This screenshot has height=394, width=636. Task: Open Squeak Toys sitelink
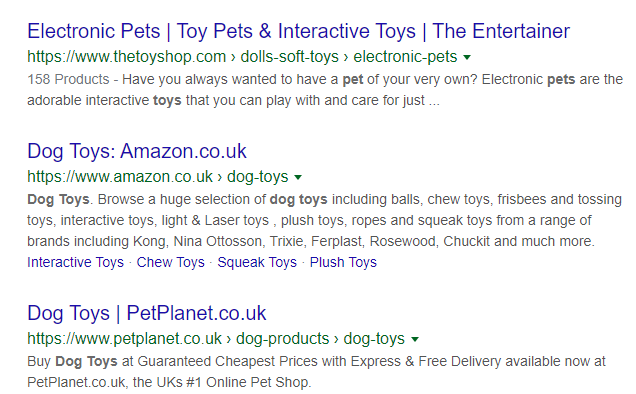(x=257, y=262)
